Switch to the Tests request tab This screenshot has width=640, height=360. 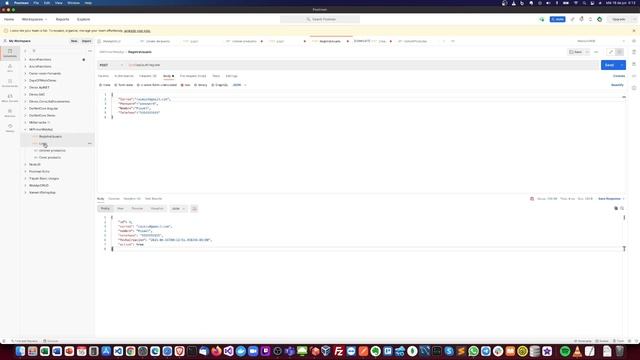click(216, 76)
